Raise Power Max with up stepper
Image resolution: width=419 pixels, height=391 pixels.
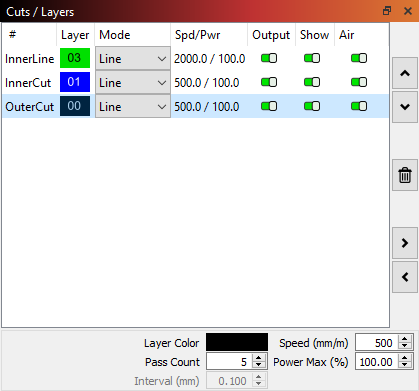405,358
